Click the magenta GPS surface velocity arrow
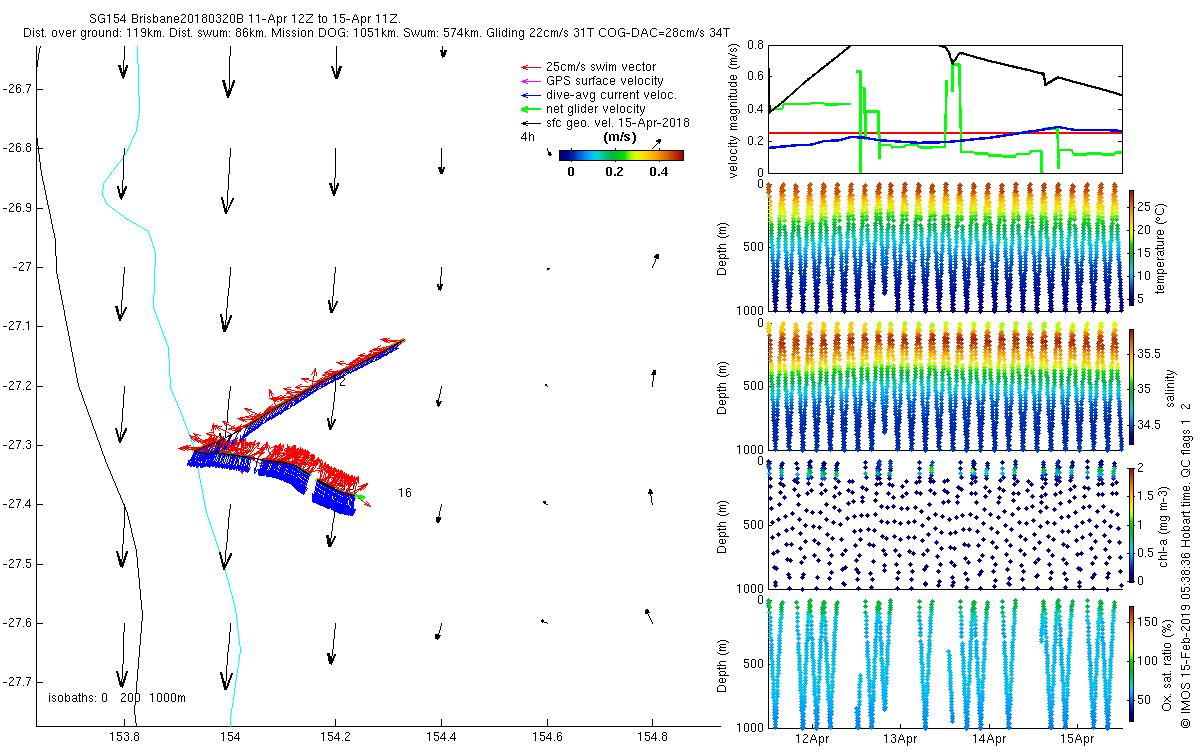The height and width of the screenshot is (750, 1200). pyautogui.click(x=528, y=81)
